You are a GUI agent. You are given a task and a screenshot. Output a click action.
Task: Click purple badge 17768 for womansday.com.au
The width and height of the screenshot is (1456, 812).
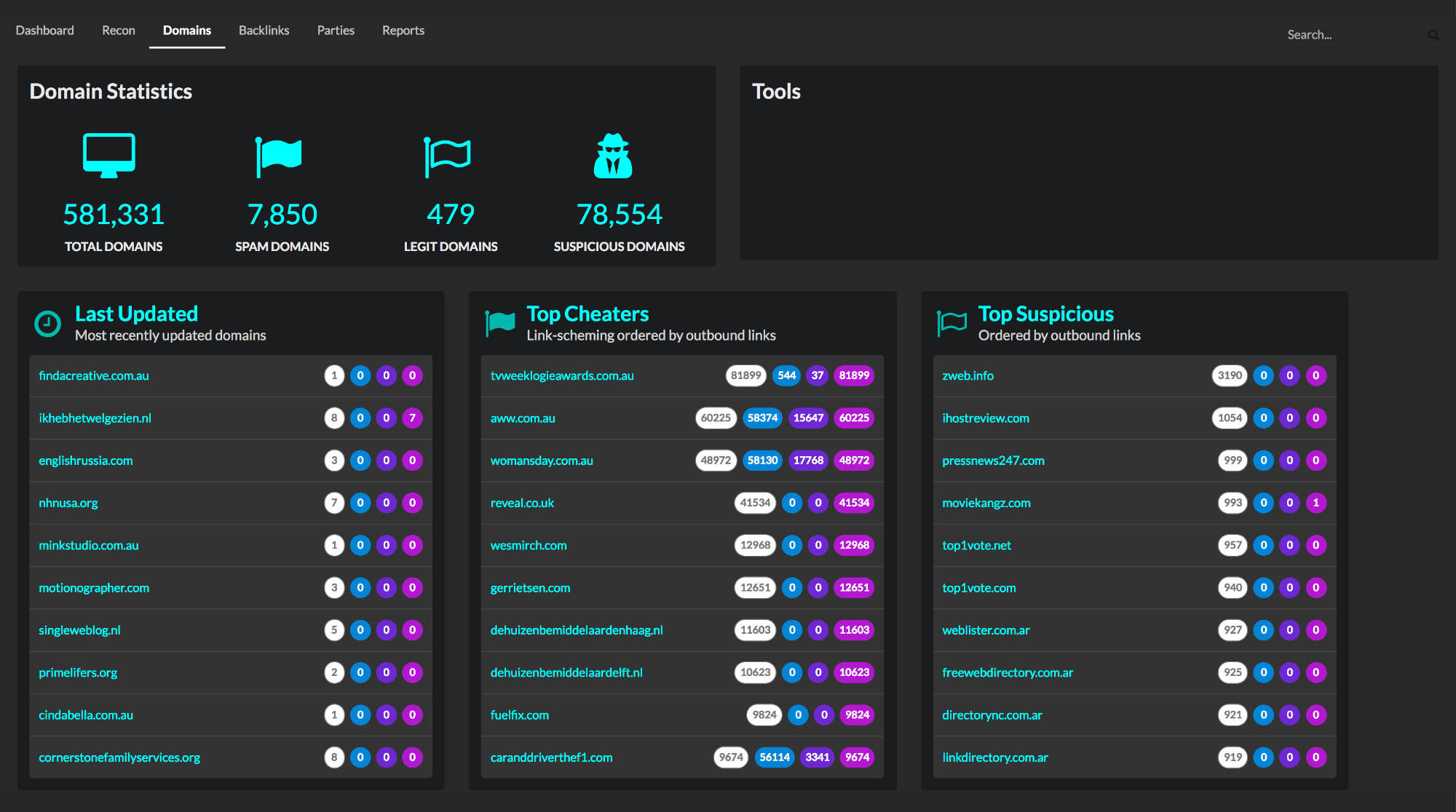tap(808, 461)
